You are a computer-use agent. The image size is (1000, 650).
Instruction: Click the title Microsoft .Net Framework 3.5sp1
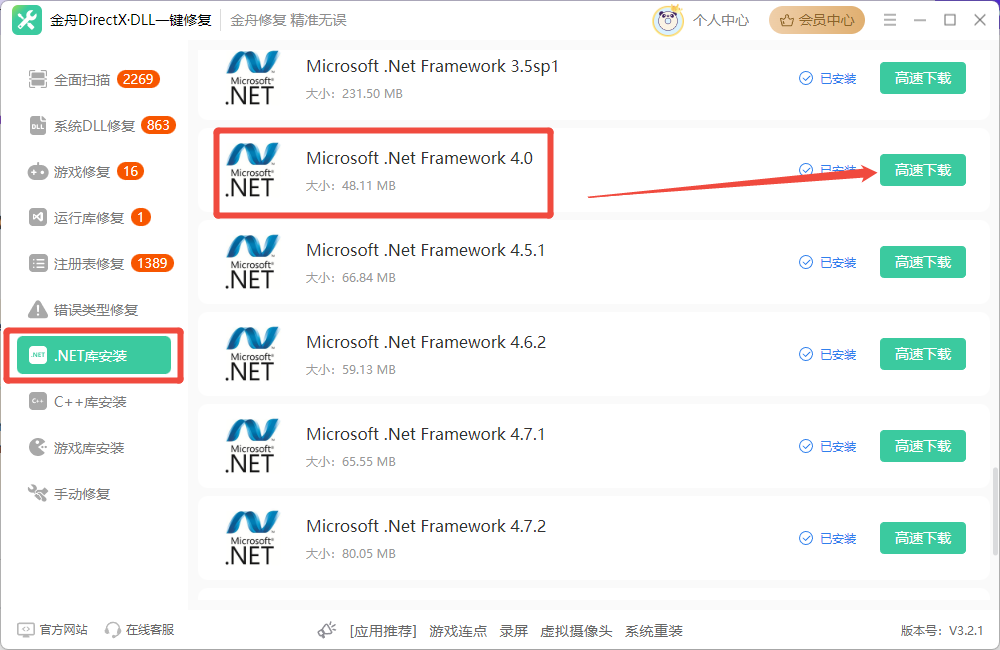[x=432, y=66]
